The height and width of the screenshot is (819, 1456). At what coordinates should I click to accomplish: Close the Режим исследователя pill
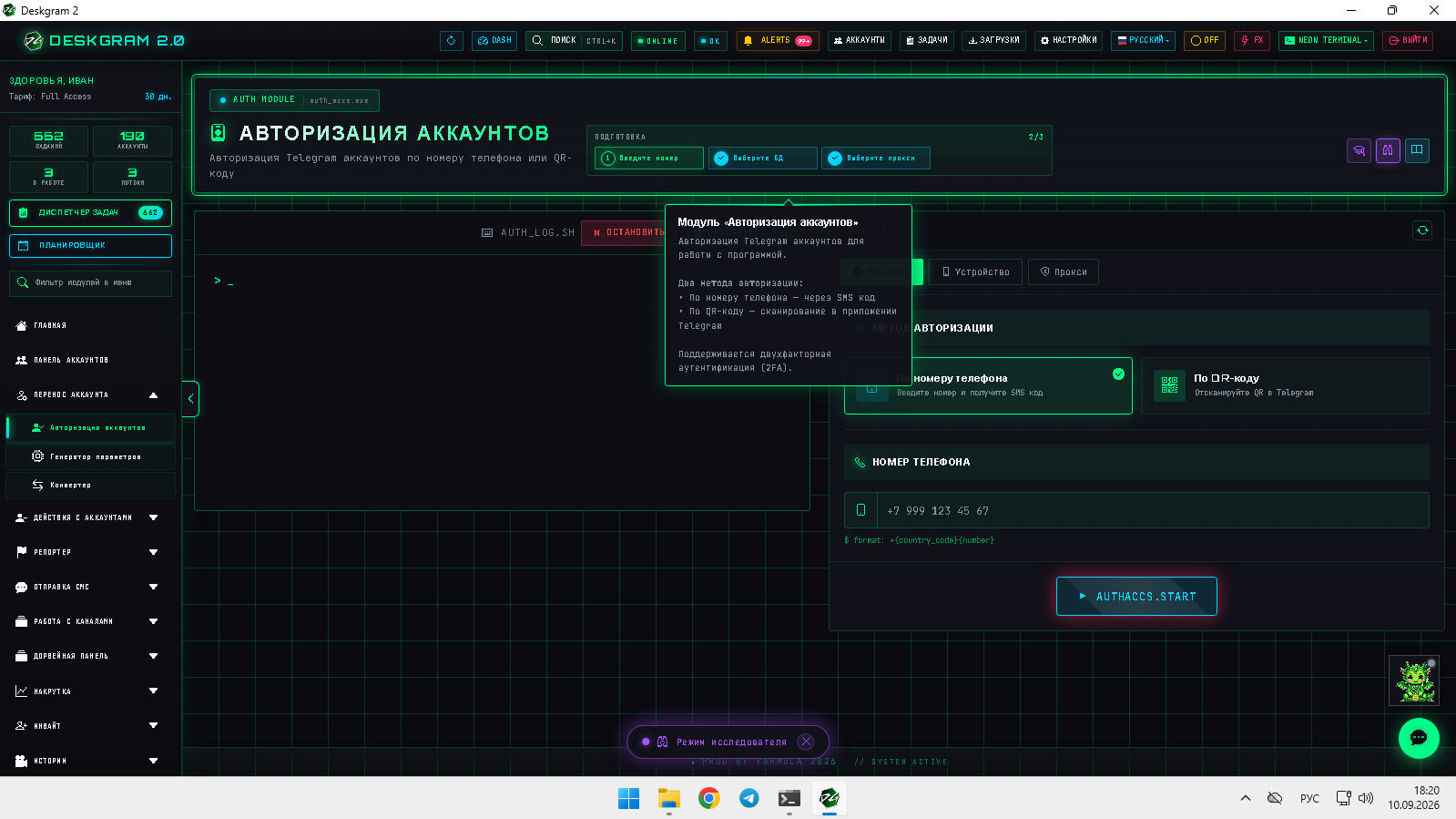coord(806,742)
